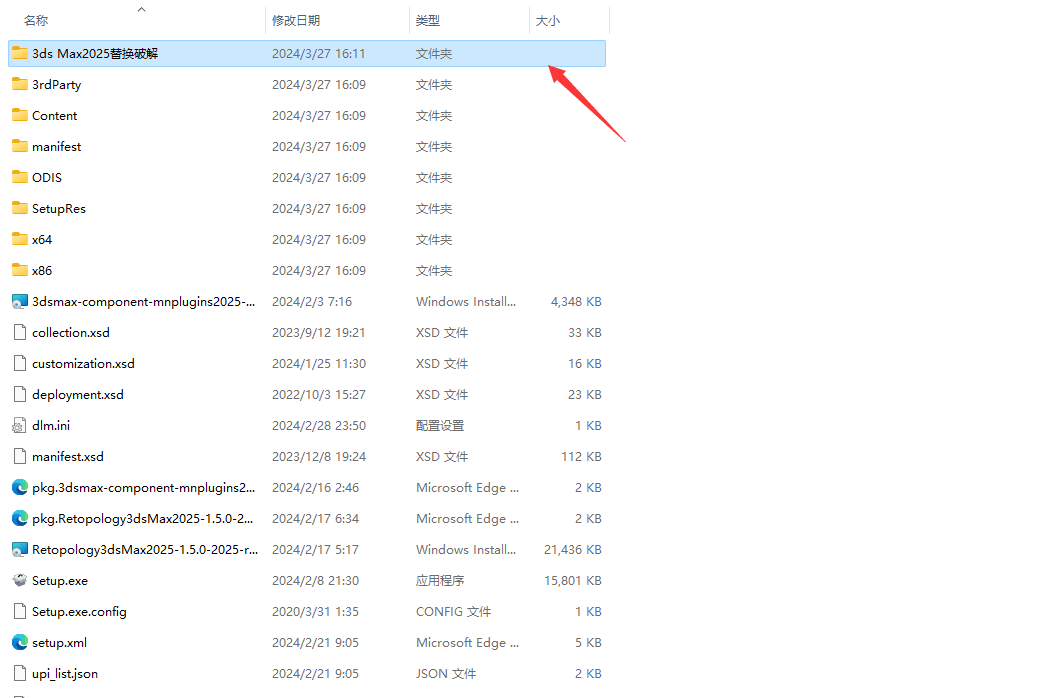Sort files by the 修改日期 column header

coord(296,21)
